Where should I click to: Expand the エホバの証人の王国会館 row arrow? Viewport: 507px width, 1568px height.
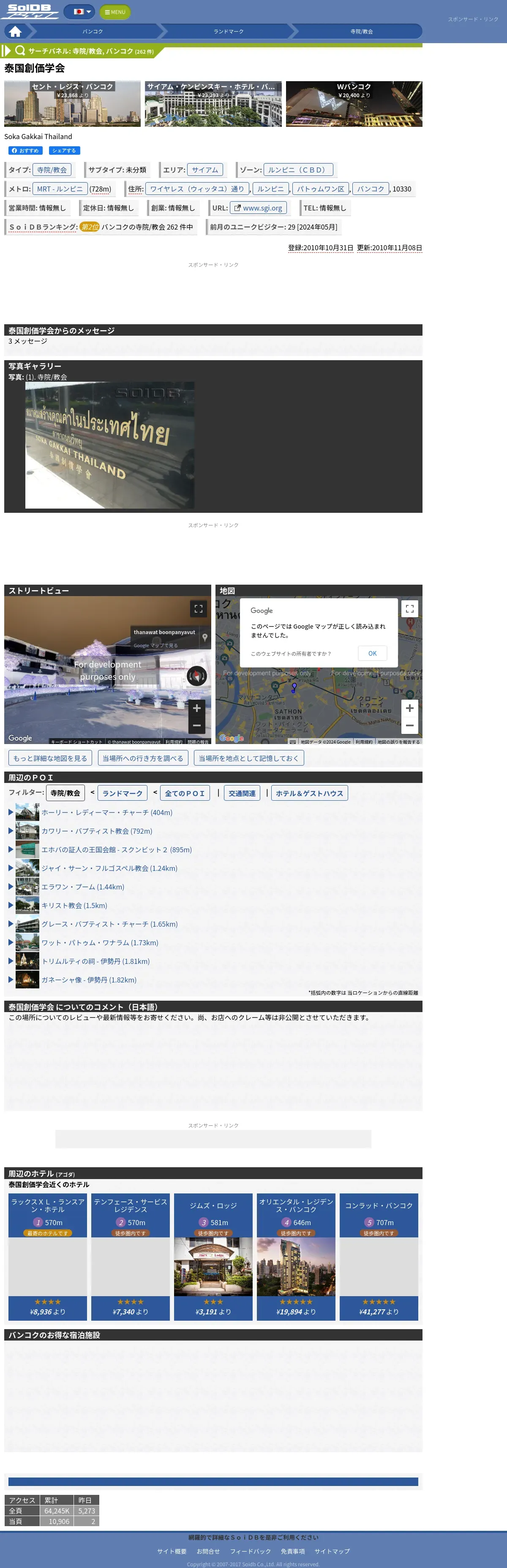point(11,849)
